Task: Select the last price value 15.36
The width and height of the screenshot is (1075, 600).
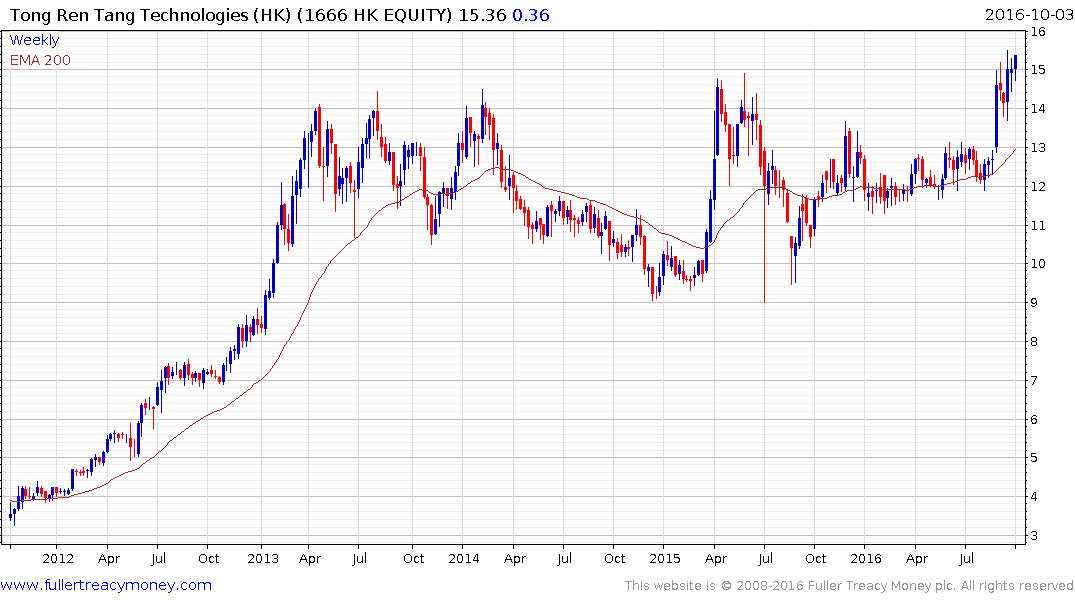Action: click(x=482, y=15)
